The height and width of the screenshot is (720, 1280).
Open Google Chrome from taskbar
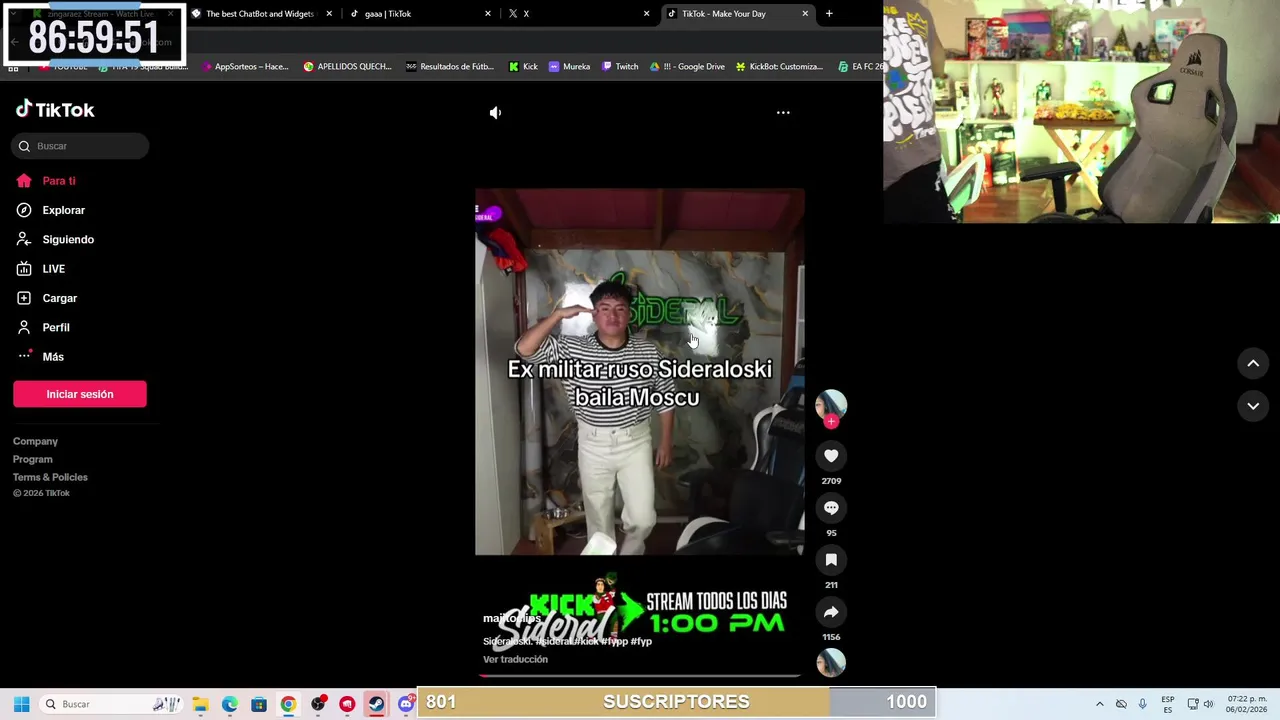288,704
